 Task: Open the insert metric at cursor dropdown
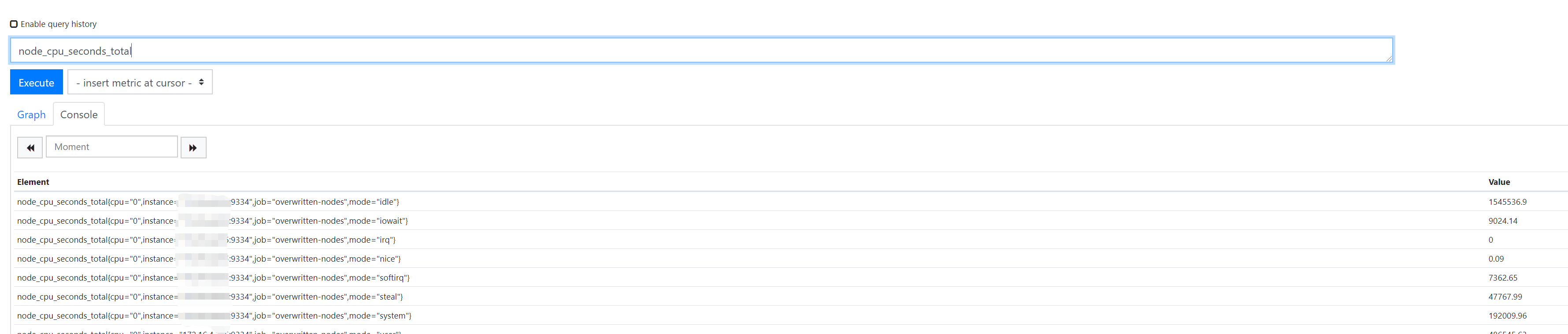pos(140,83)
